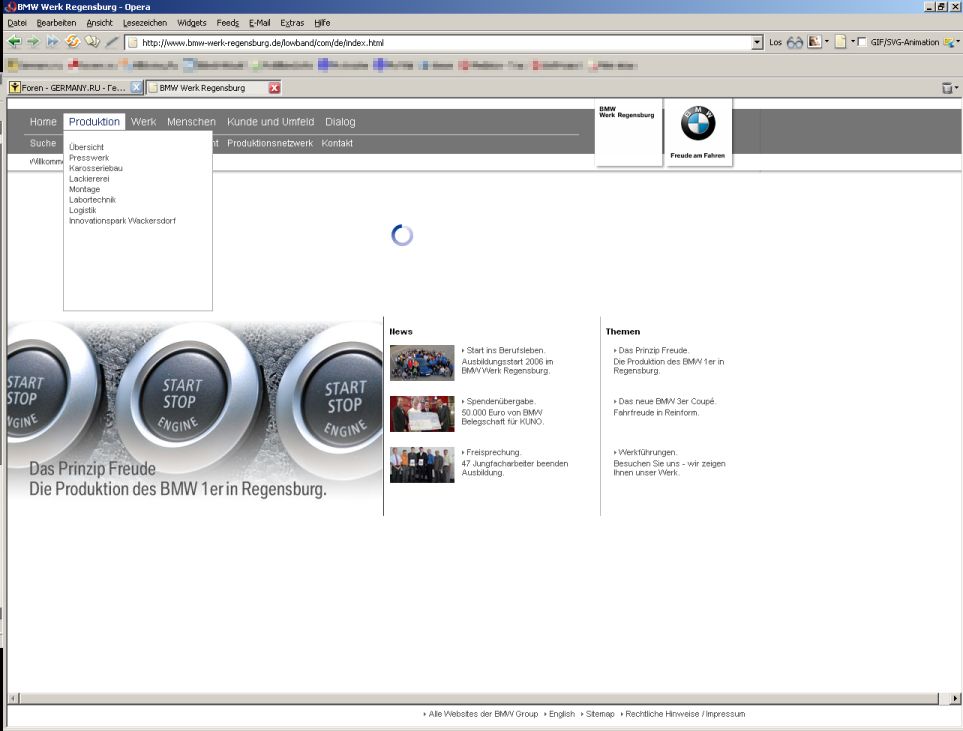
Task: Click the Reload page icon
Action: 72,42
